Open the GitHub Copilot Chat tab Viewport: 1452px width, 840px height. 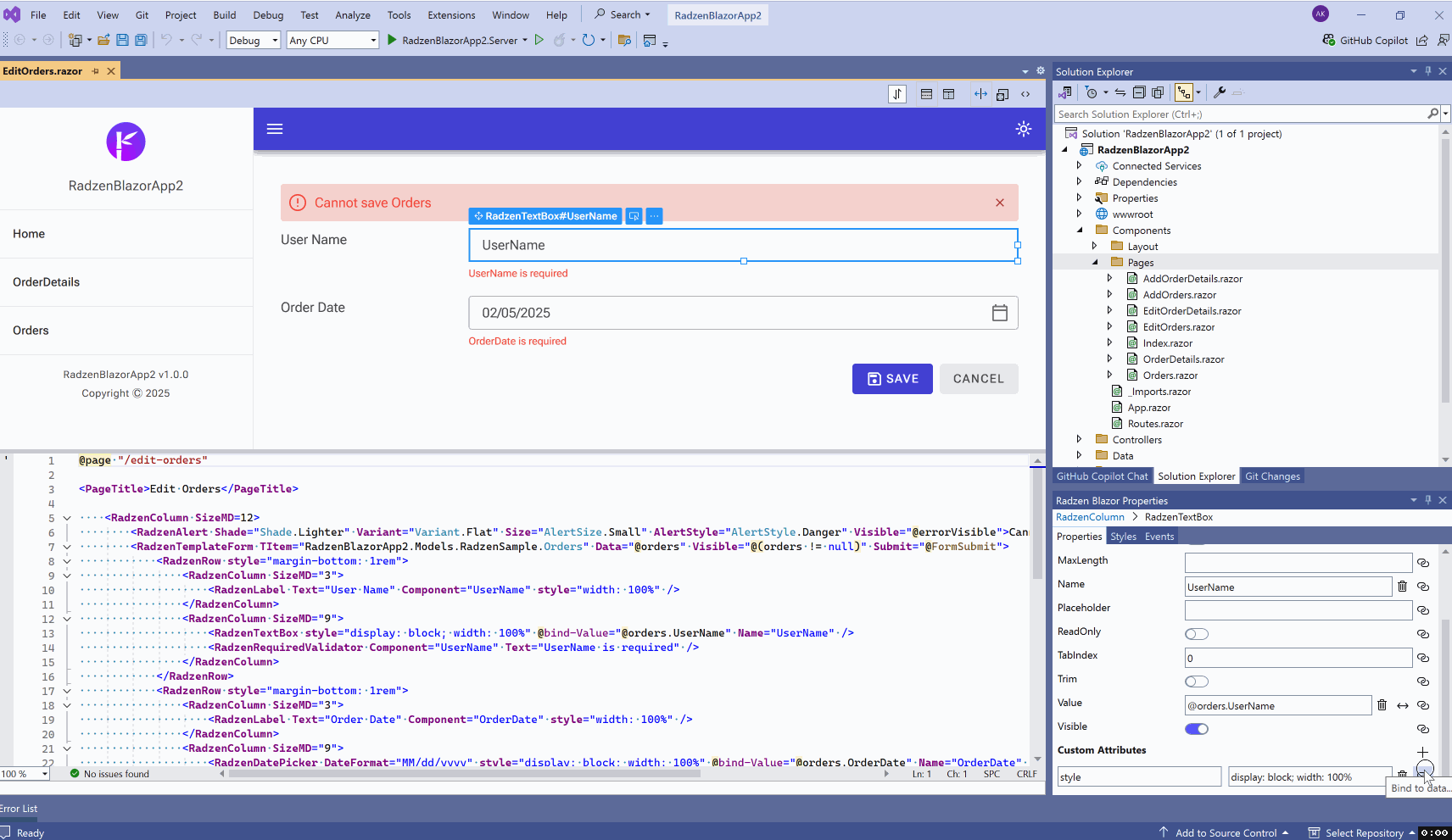pos(1102,476)
